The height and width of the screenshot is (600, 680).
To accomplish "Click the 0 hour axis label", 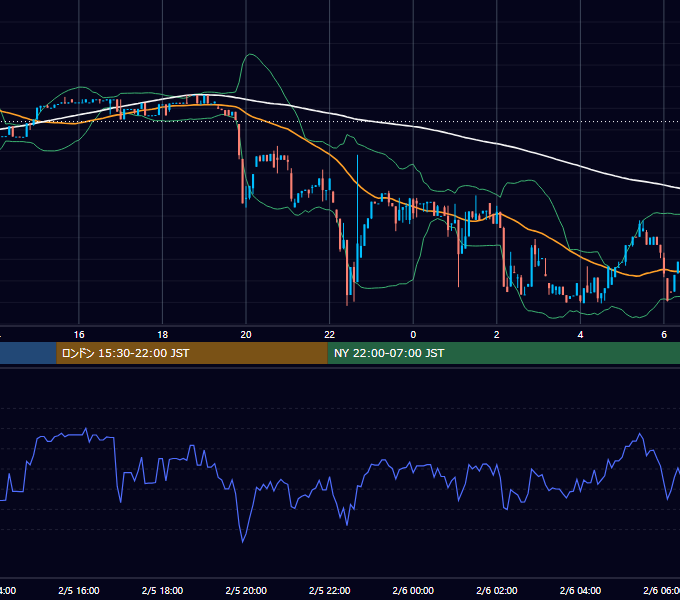I will [413, 335].
